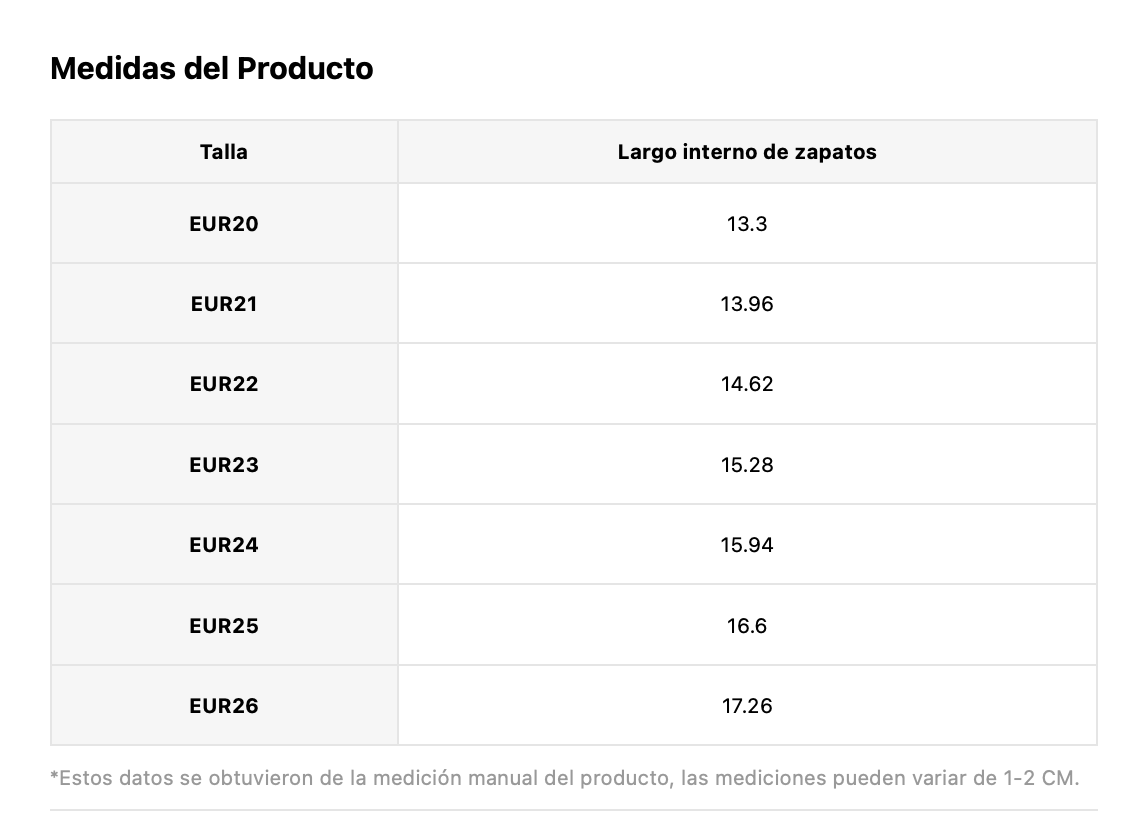Viewport: 1138px width, 830px height.
Task: Click the EUR23 size cell
Action: (x=224, y=464)
